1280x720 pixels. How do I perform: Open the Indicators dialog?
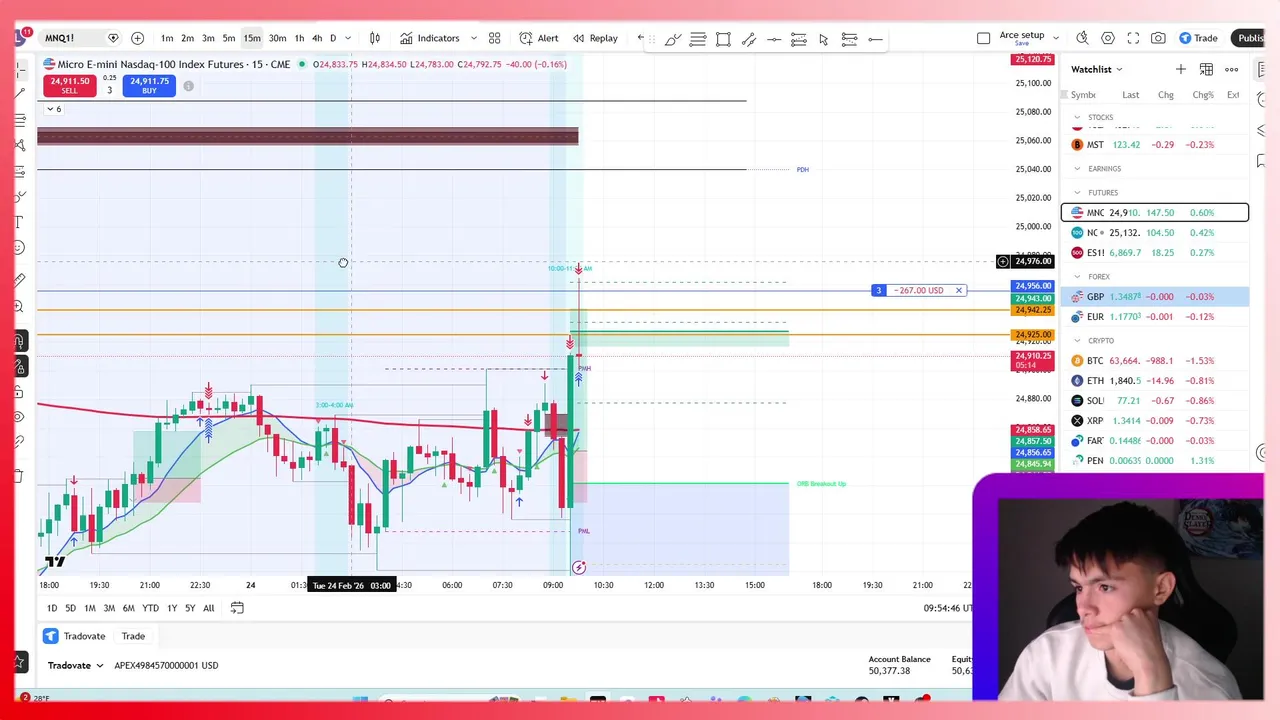(430, 38)
